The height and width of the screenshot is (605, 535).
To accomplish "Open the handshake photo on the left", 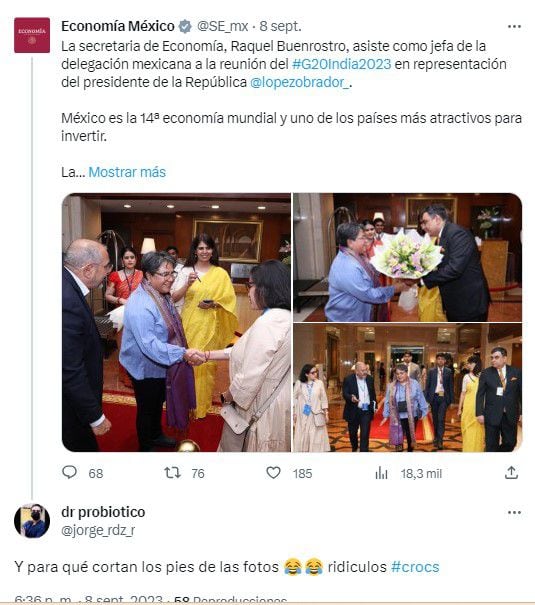I will click(x=176, y=322).
